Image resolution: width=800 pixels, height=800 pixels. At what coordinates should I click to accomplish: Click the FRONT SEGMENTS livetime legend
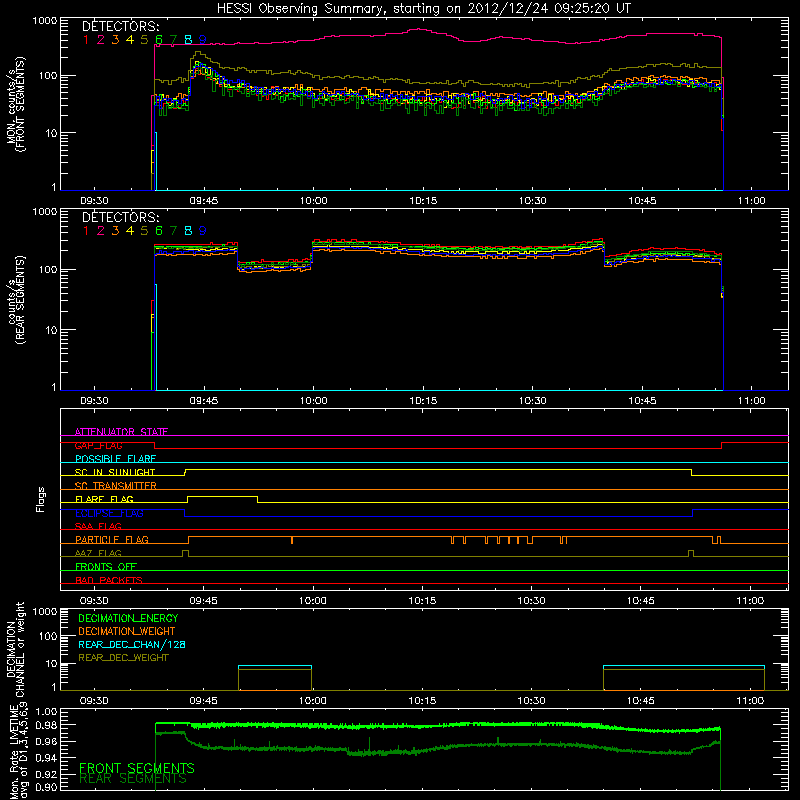coord(137,768)
